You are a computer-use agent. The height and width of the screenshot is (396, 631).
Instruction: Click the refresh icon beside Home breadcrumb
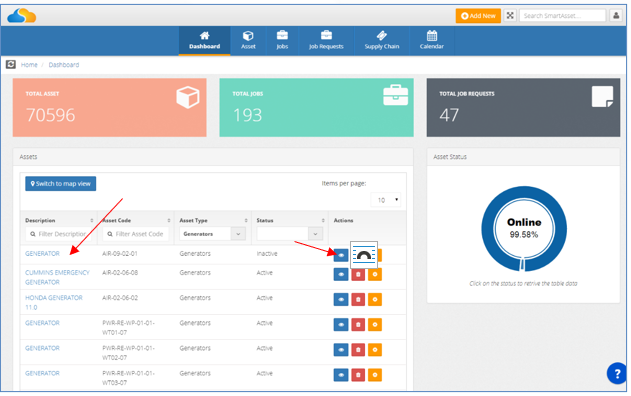10,64
